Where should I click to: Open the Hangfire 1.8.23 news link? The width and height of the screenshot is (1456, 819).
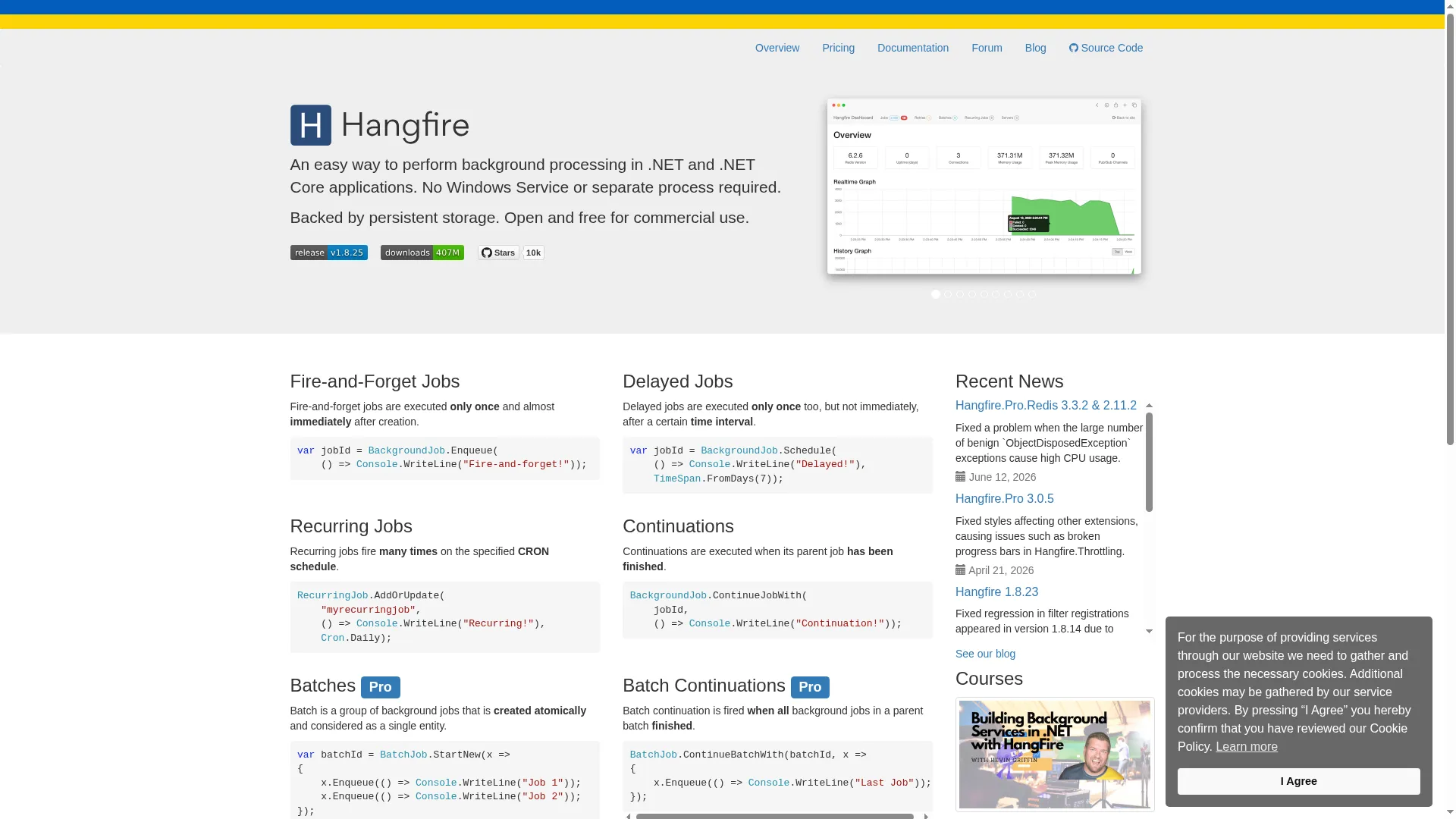click(x=996, y=591)
